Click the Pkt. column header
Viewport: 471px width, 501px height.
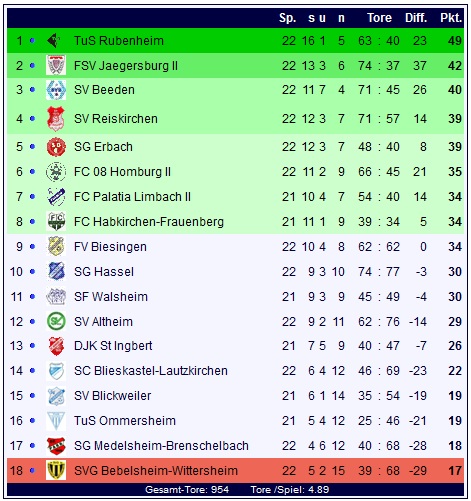click(x=451, y=18)
